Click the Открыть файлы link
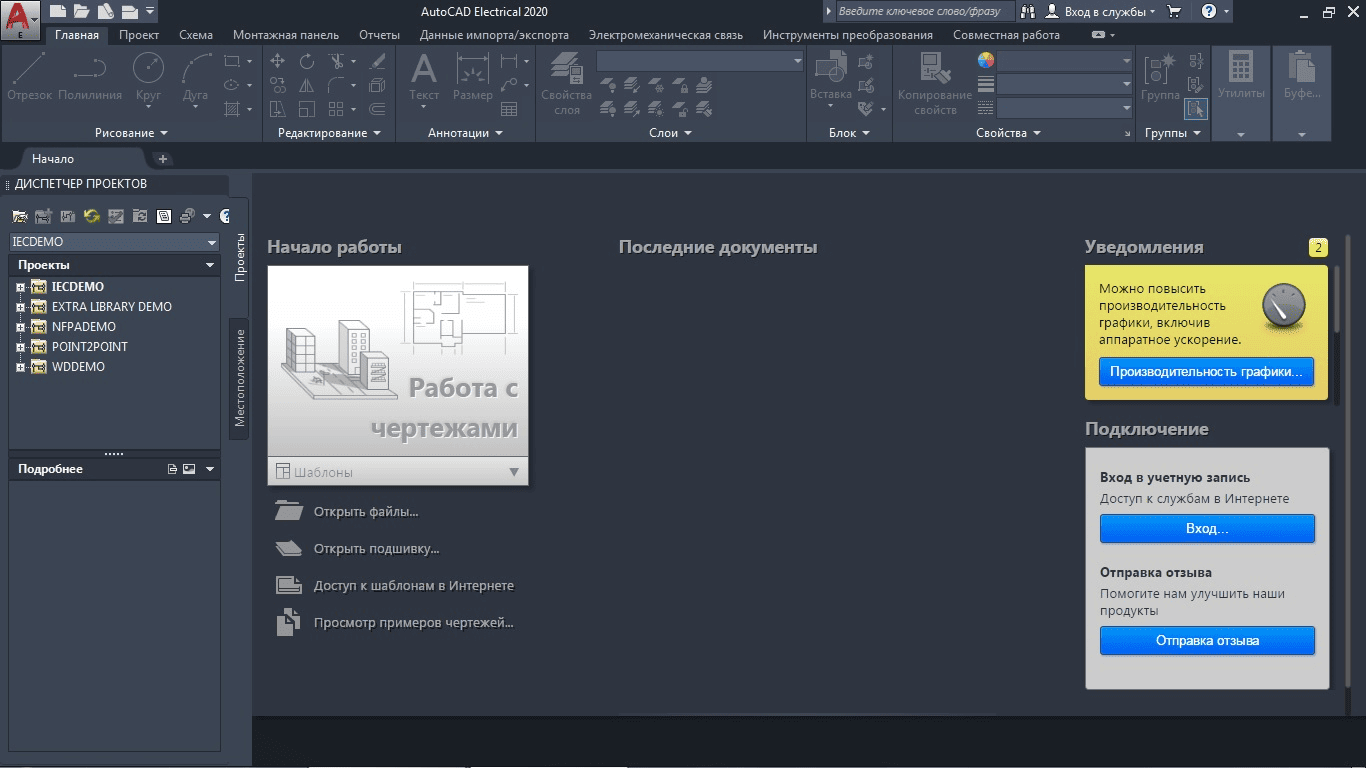This screenshot has width=1366, height=768. (x=366, y=511)
